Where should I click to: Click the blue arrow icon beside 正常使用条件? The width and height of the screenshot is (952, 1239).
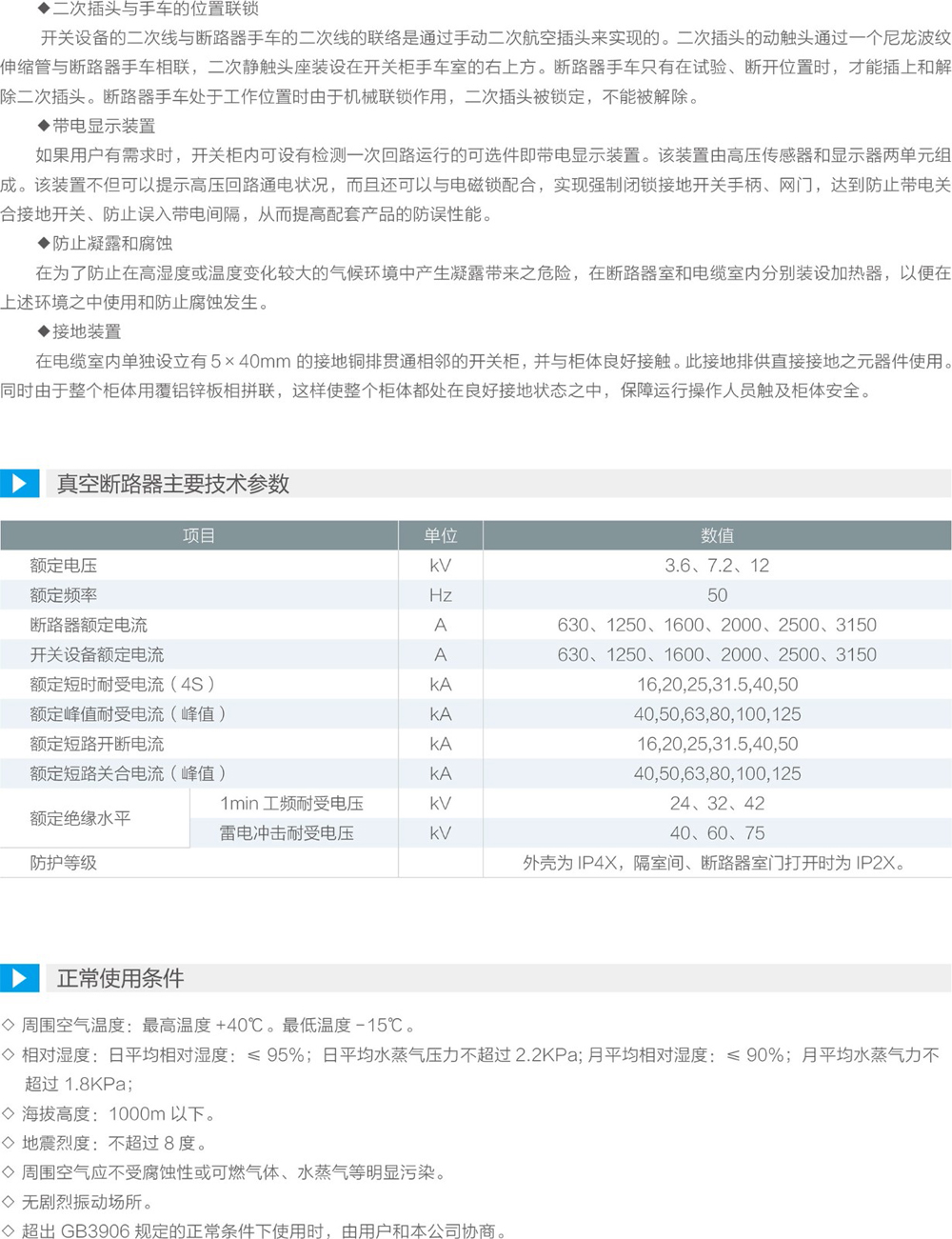click(19, 978)
